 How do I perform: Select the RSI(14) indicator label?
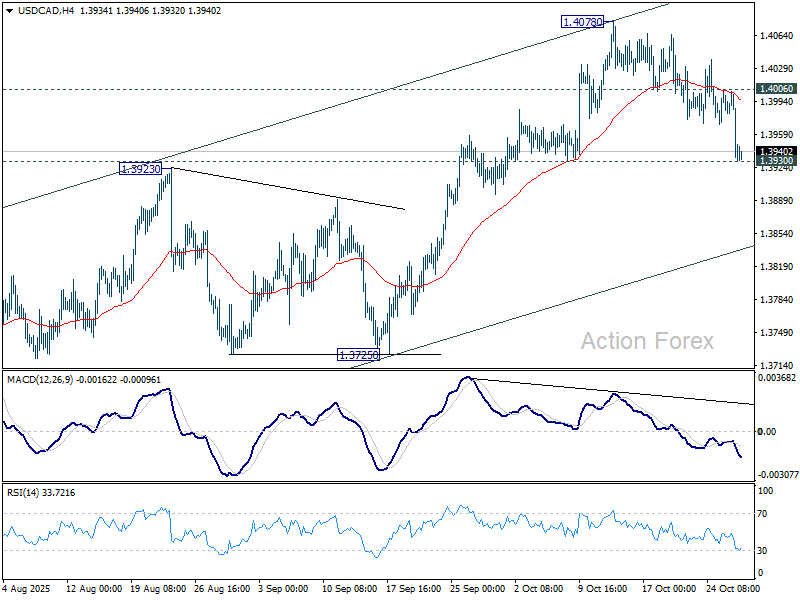click(22, 493)
